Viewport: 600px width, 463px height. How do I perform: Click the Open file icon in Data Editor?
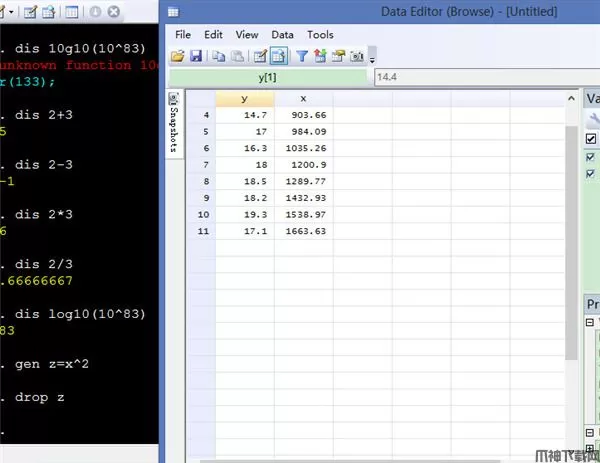tap(178, 56)
